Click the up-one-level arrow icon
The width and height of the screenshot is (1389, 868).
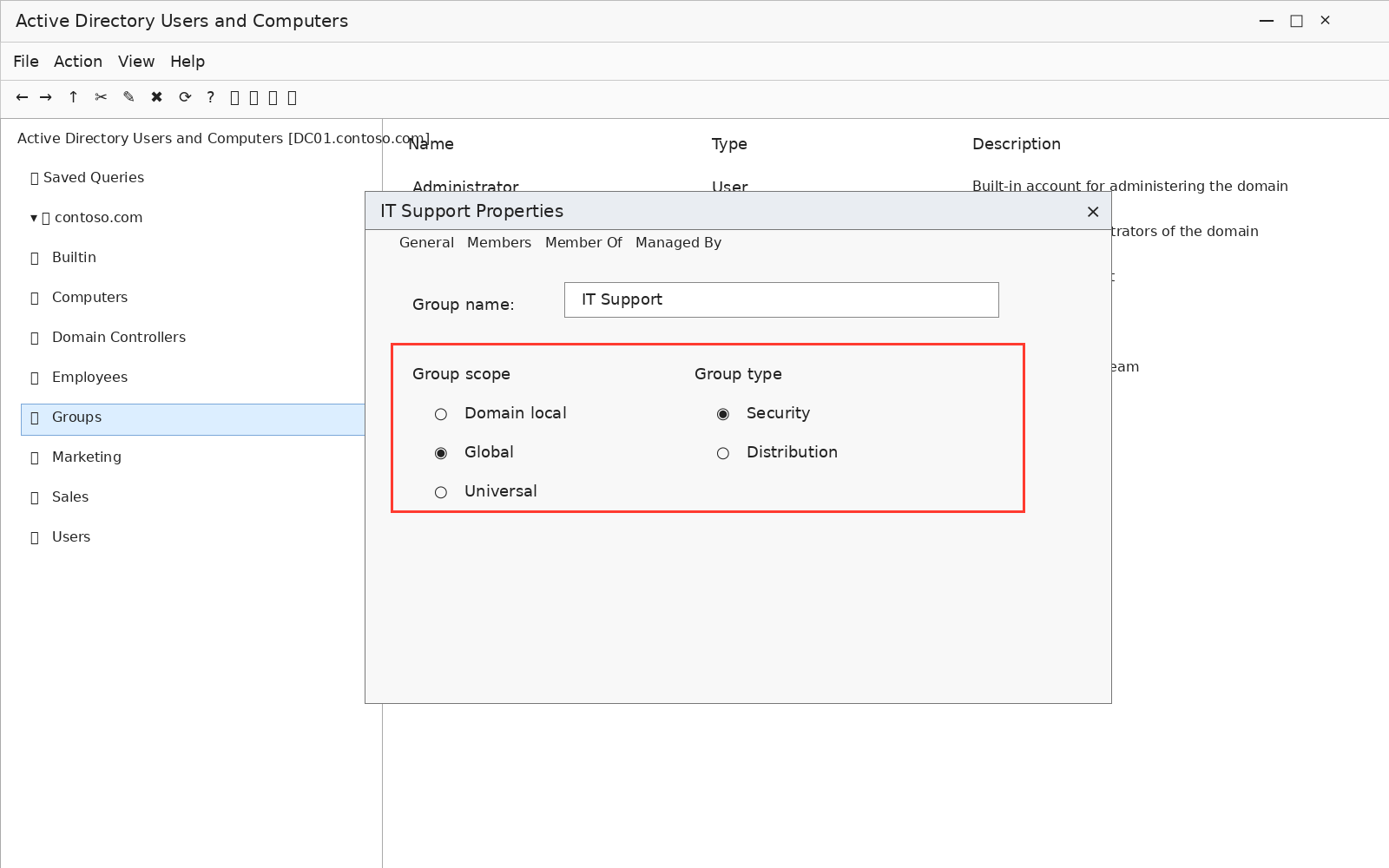pyautogui.click(x=74, y=97)
